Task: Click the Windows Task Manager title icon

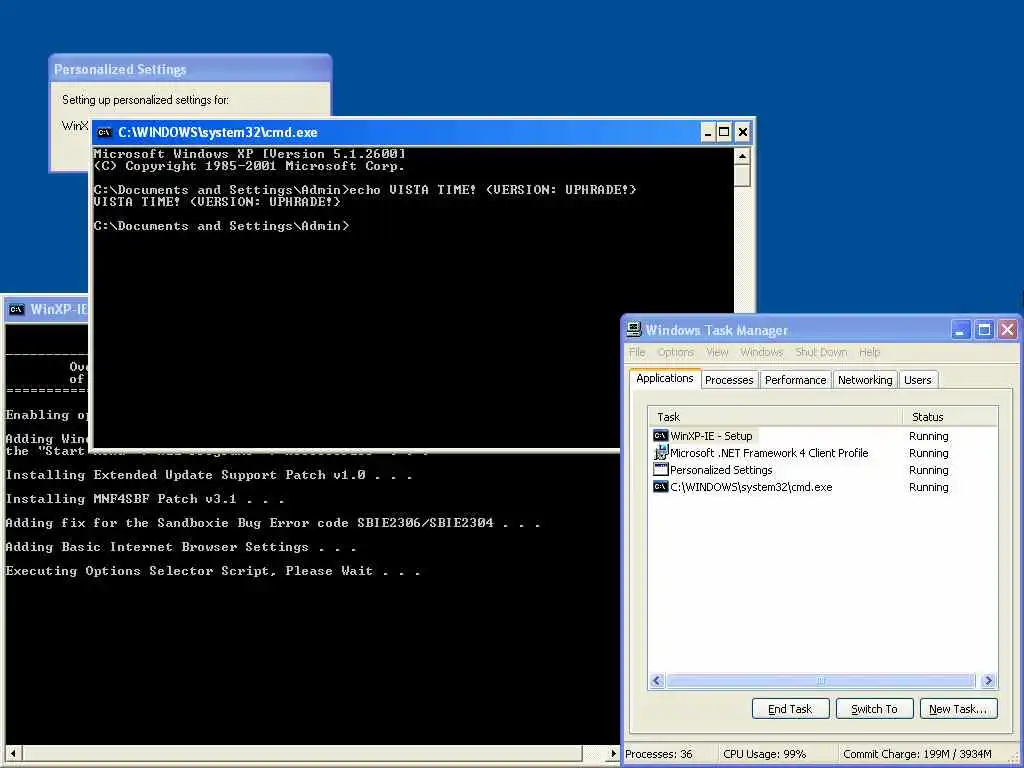Action: [634, 329]
